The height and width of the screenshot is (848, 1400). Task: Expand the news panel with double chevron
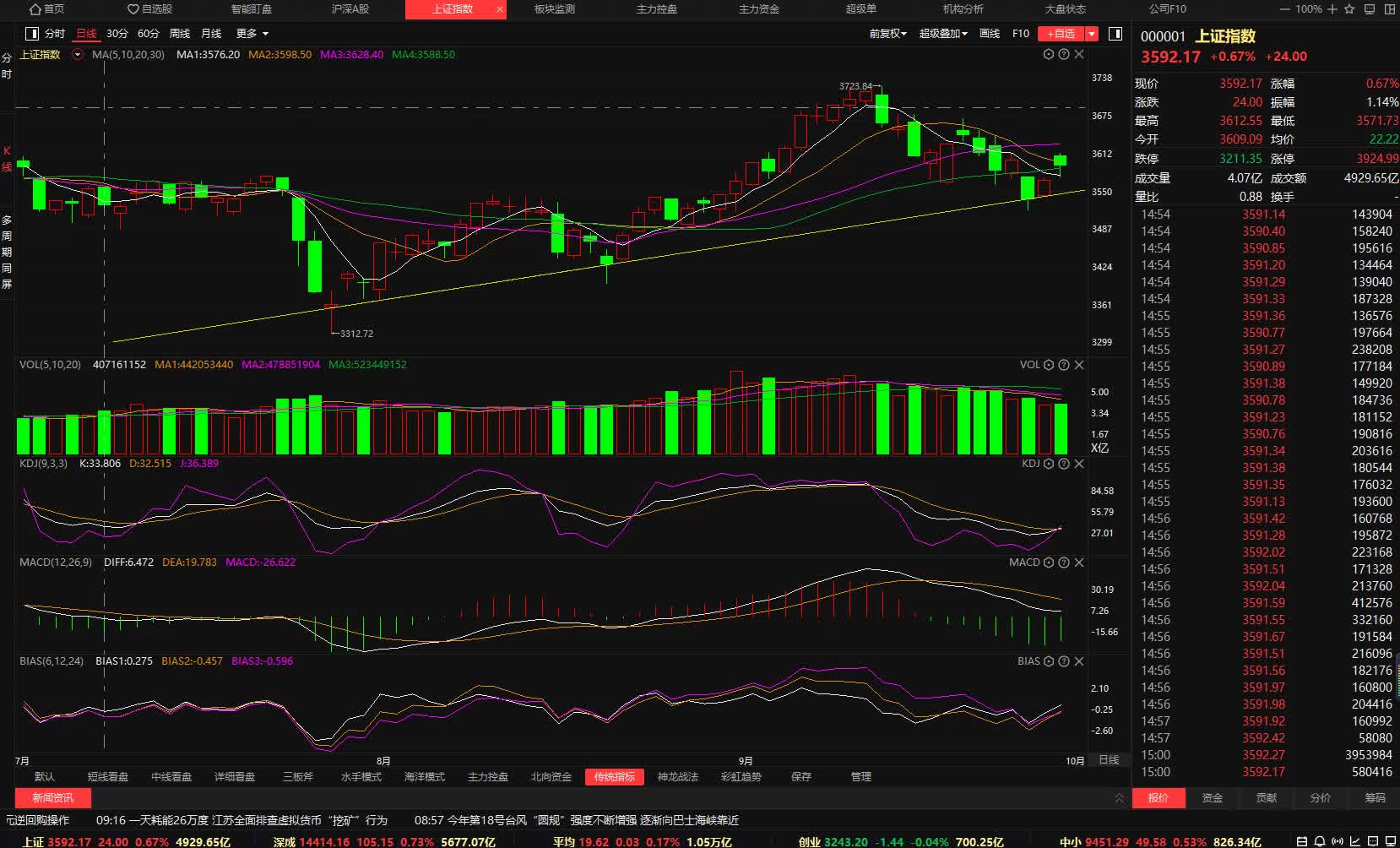coord(1120,798)
